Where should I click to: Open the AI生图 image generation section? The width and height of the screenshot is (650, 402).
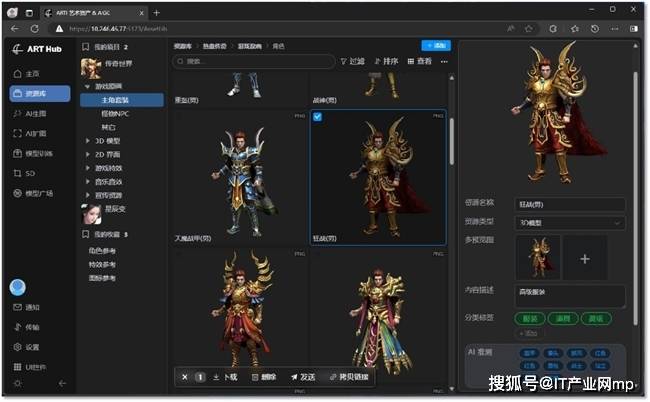pyautogui.click(x=30, y=114)
